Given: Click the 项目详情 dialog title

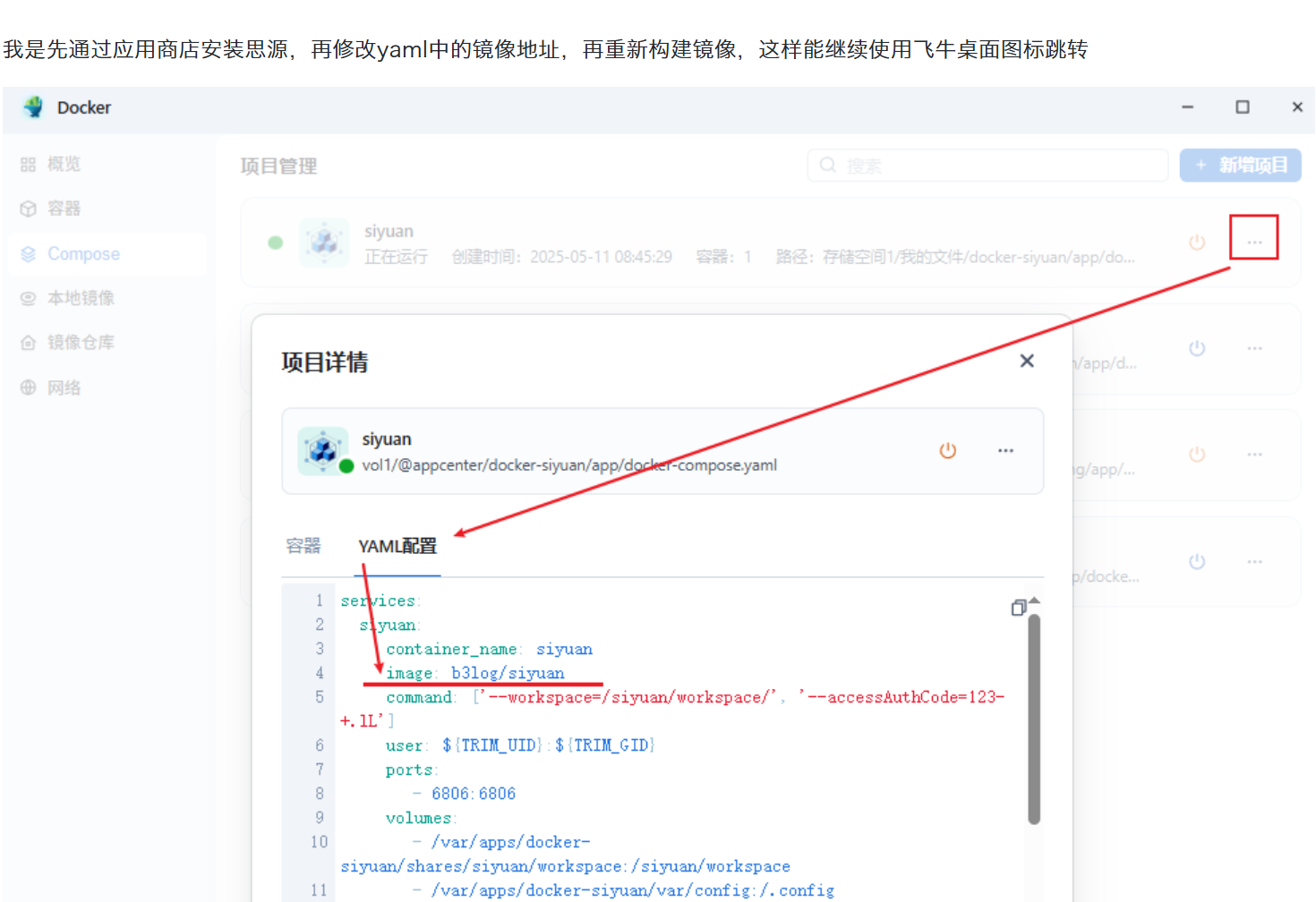Looking at the screenshot, I should click(x=325, y=362).
